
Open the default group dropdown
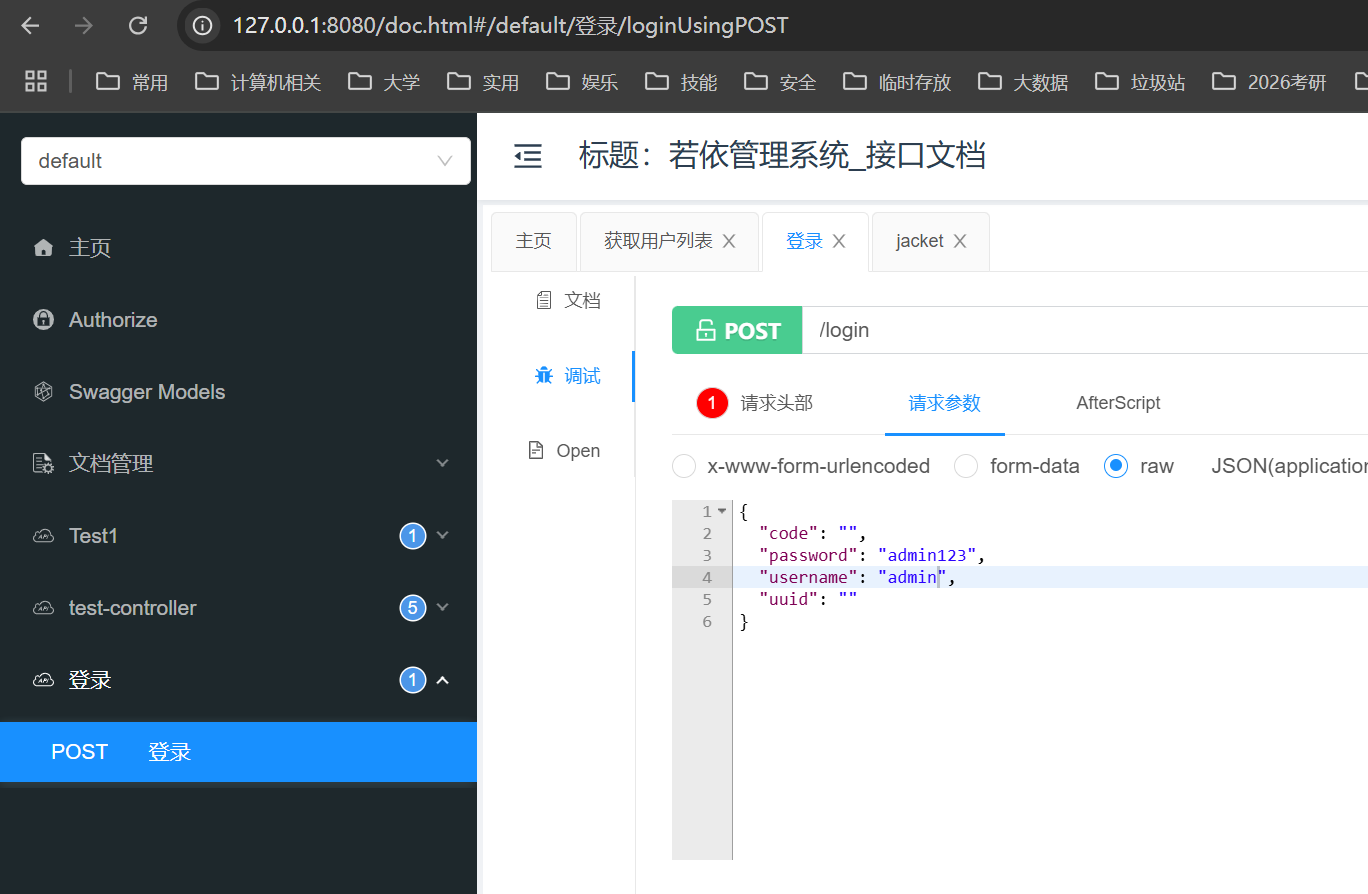click(245, 161)
